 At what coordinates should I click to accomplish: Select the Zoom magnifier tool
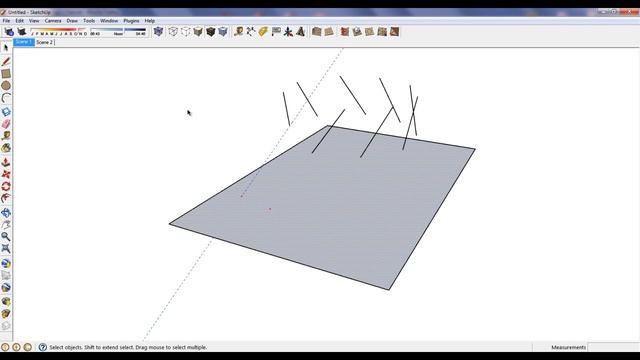click(6, 237)
